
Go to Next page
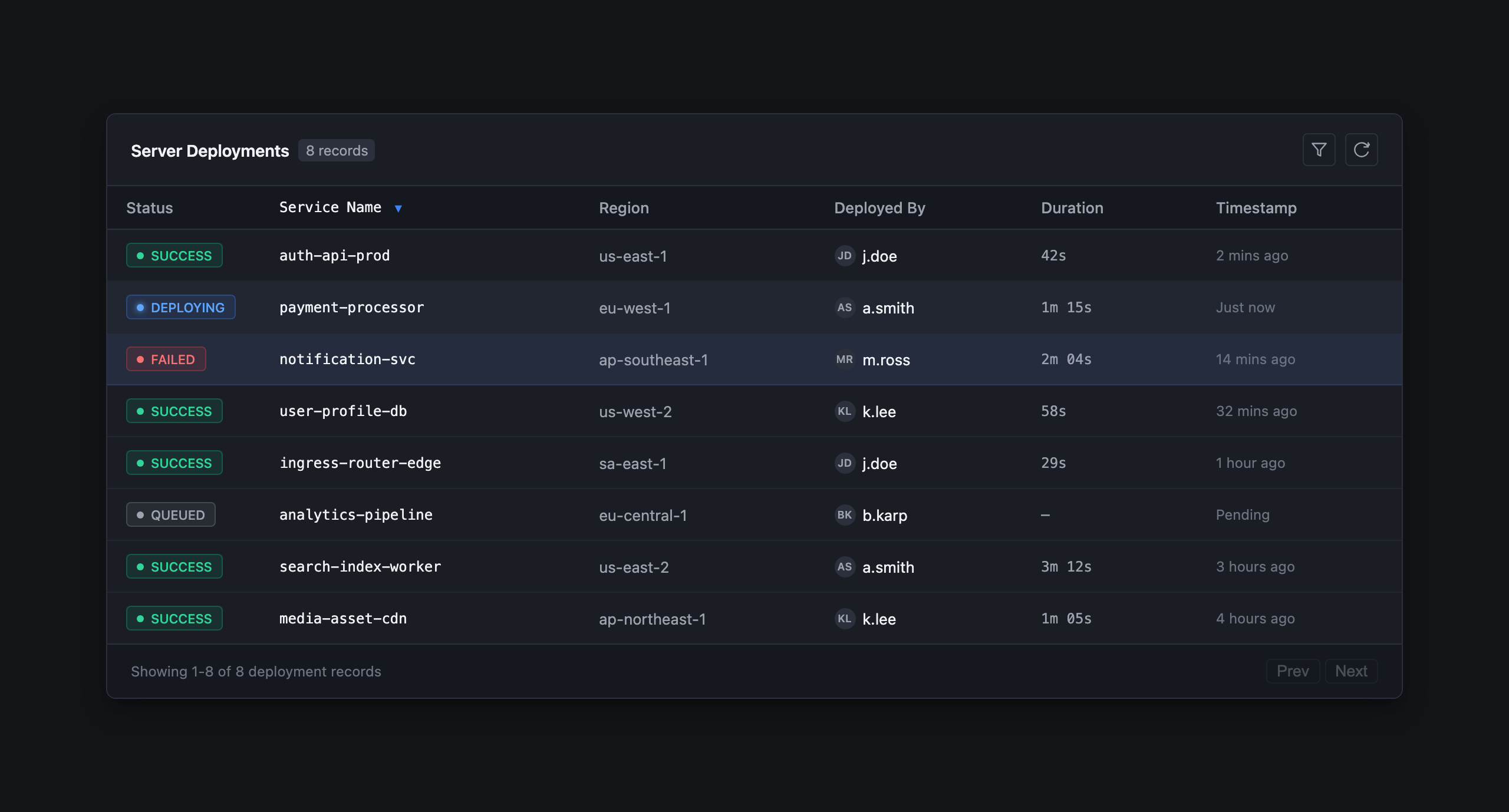[1351, 671]
